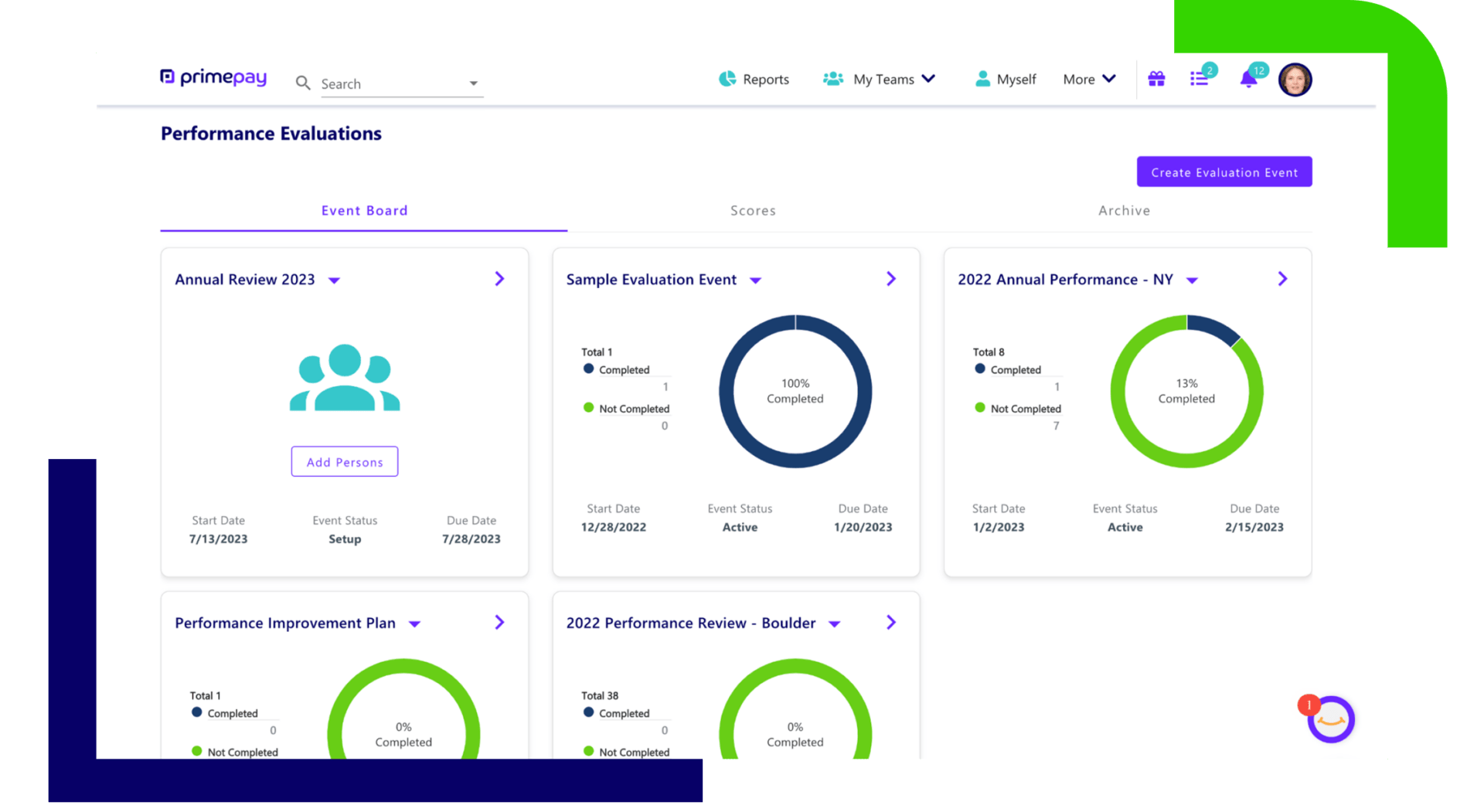Click Completed legend dot in 2022 Annual Performance - NY
This screenshot has height=812, width=1484.
coord(980,369)
